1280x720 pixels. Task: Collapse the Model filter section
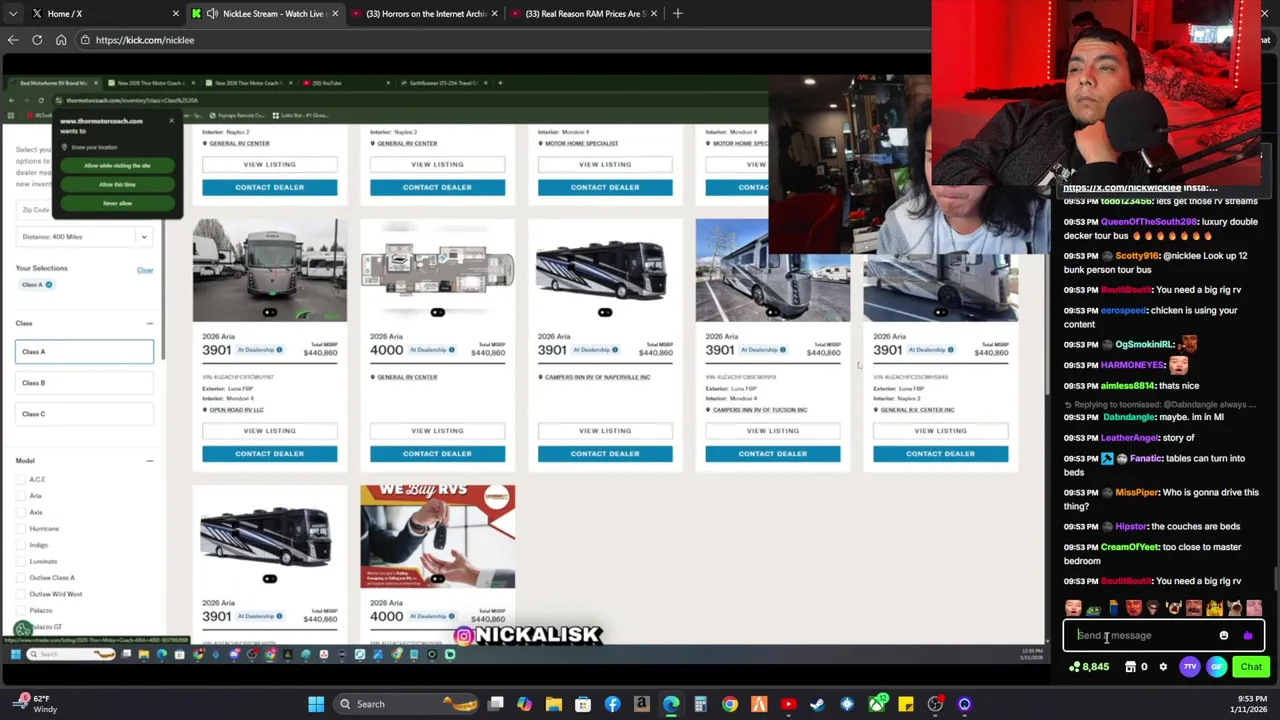pyautogui.click(x=149, y=461)
